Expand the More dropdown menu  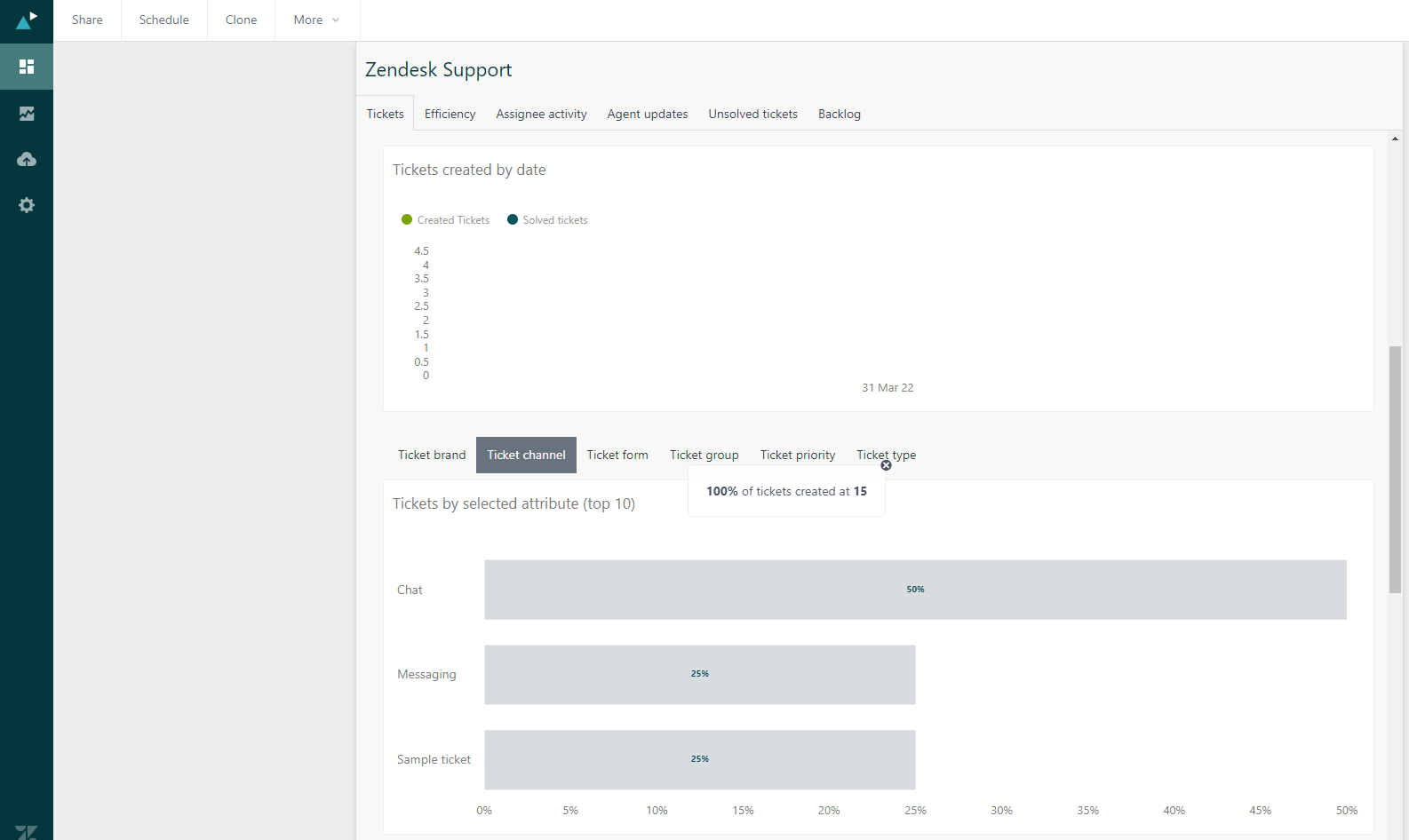317,20
